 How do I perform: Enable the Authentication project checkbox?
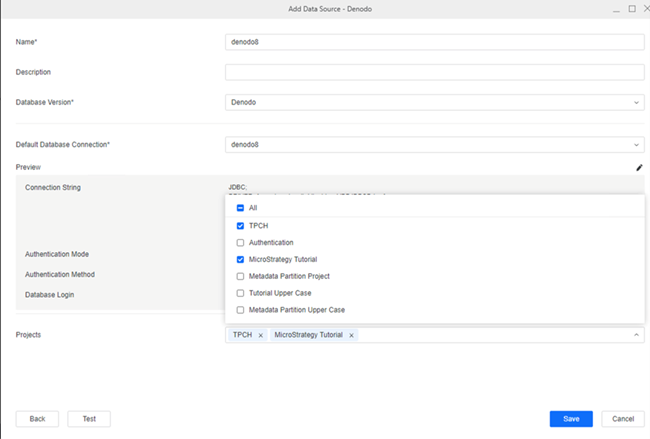coord(240,243)
